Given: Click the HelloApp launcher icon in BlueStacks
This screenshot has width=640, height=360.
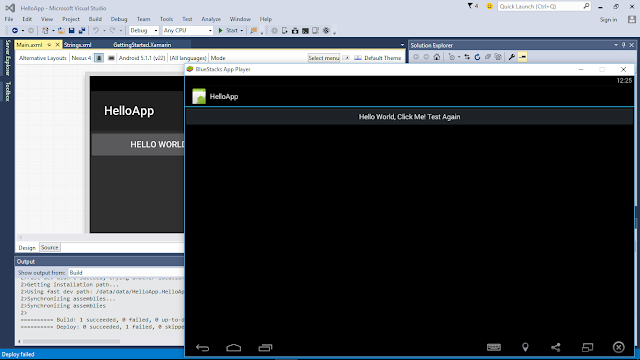Looking at the screenshot, I should coord(199,96).
